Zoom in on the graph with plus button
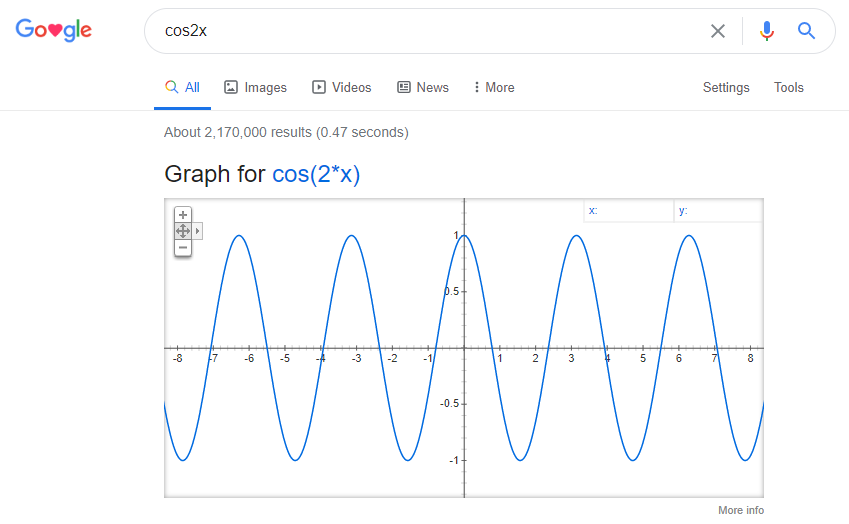 182,215
